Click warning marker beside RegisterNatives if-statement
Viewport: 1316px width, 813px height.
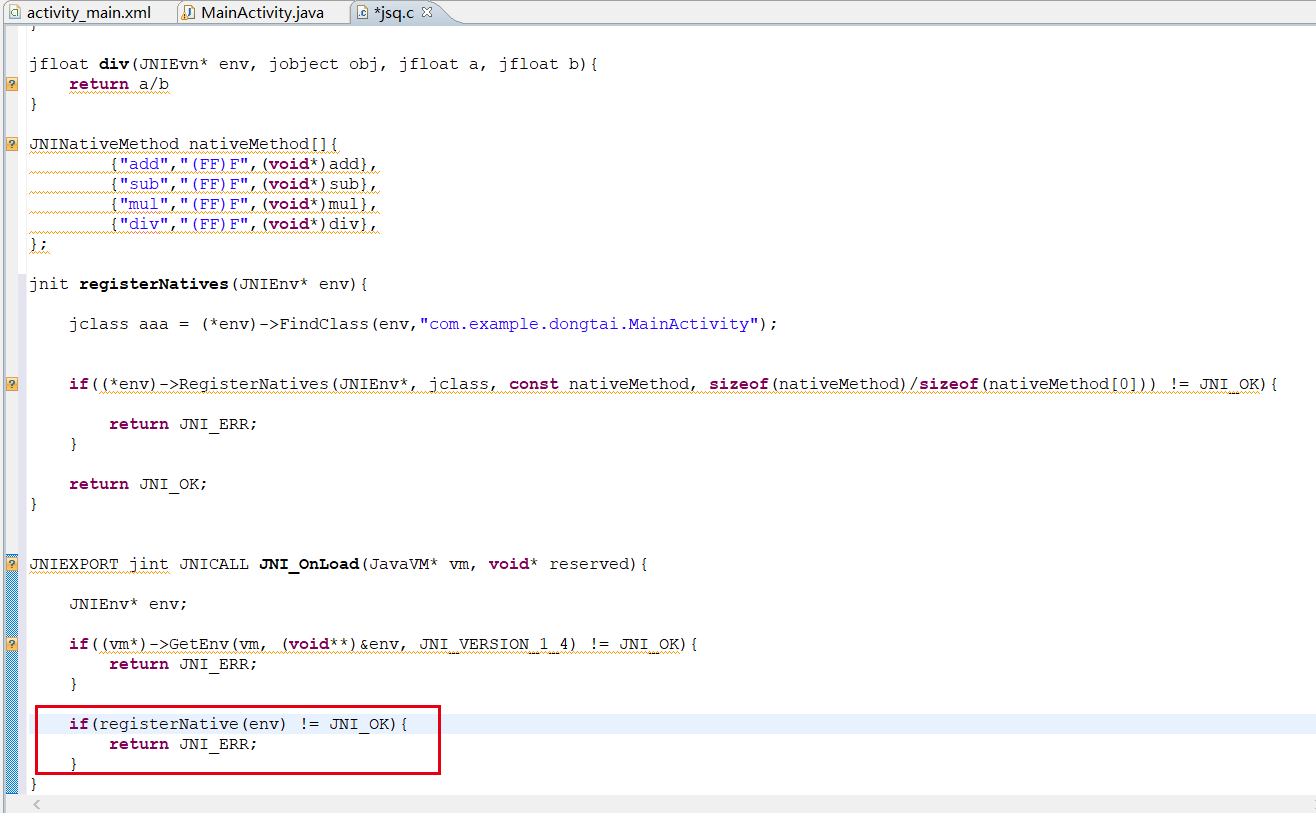11,384
